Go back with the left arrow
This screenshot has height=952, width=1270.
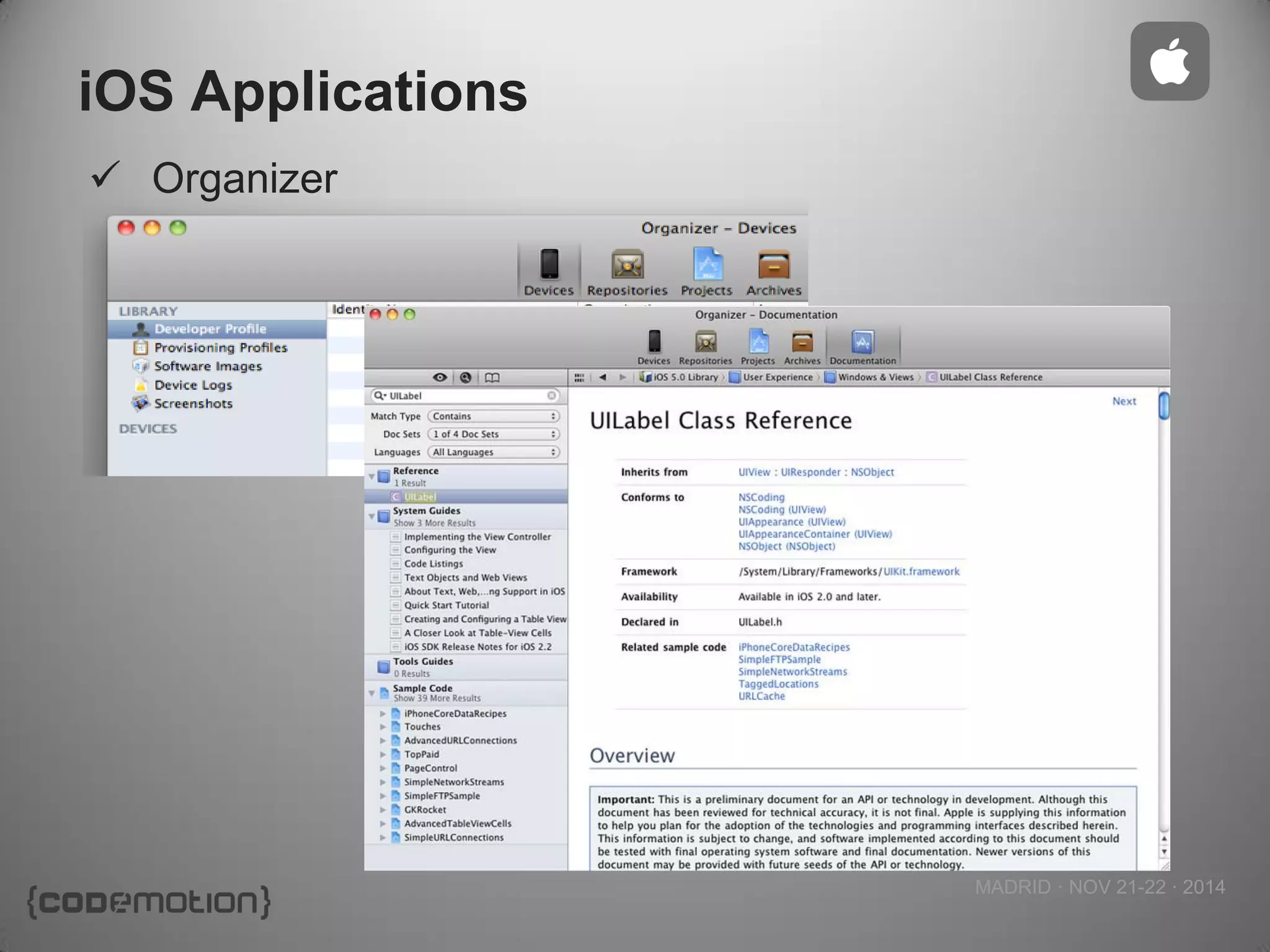pyautogui.click(x=602, y=377)
